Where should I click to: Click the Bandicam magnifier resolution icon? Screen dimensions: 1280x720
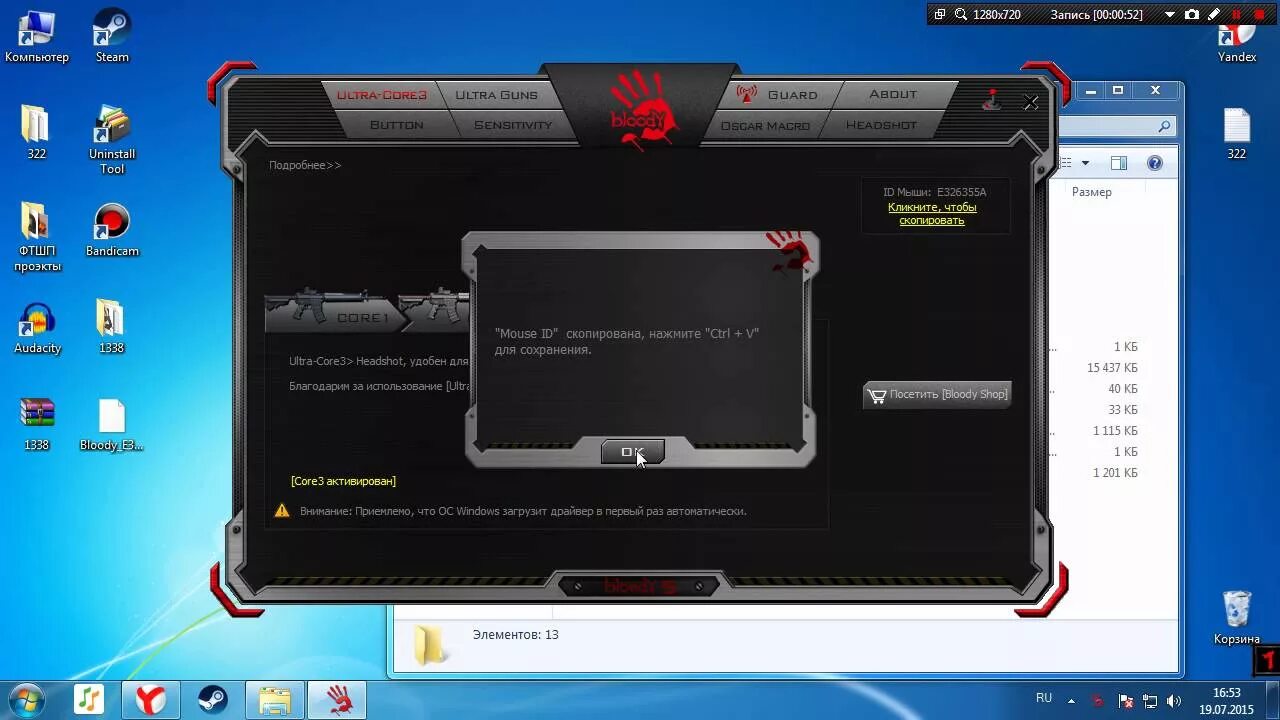[x=961, y=14]
